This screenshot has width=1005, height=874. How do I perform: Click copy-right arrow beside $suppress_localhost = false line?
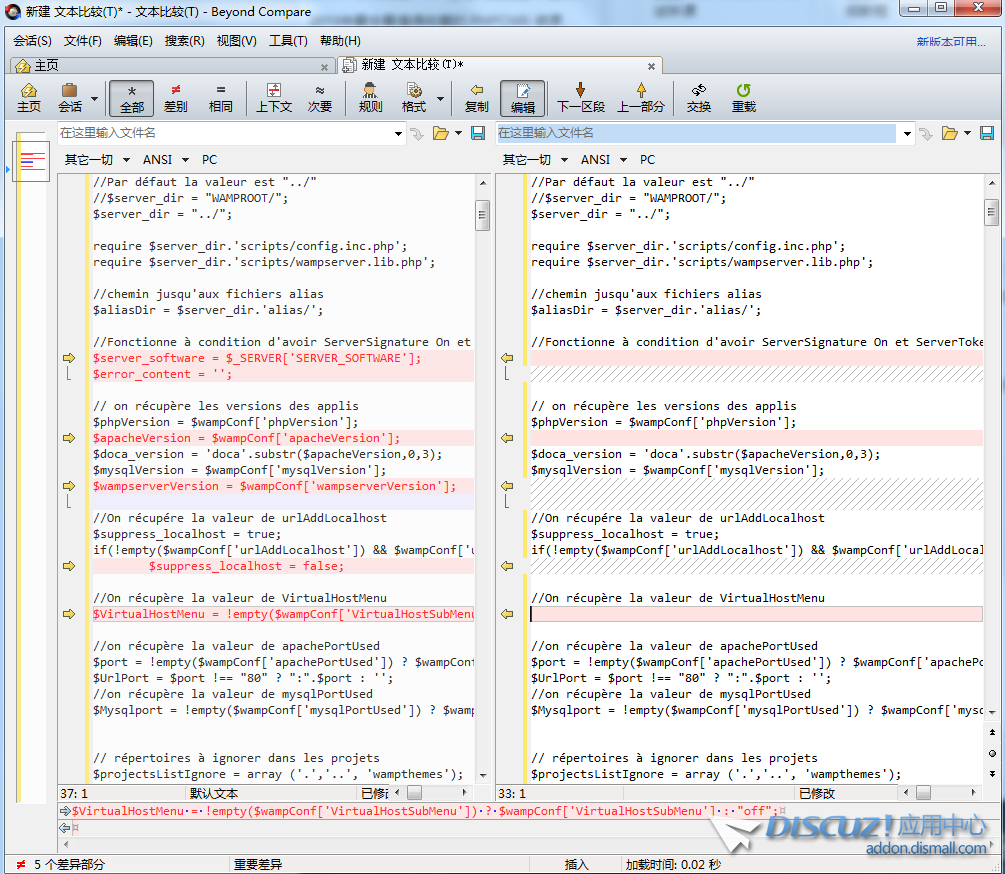point(69,566)
